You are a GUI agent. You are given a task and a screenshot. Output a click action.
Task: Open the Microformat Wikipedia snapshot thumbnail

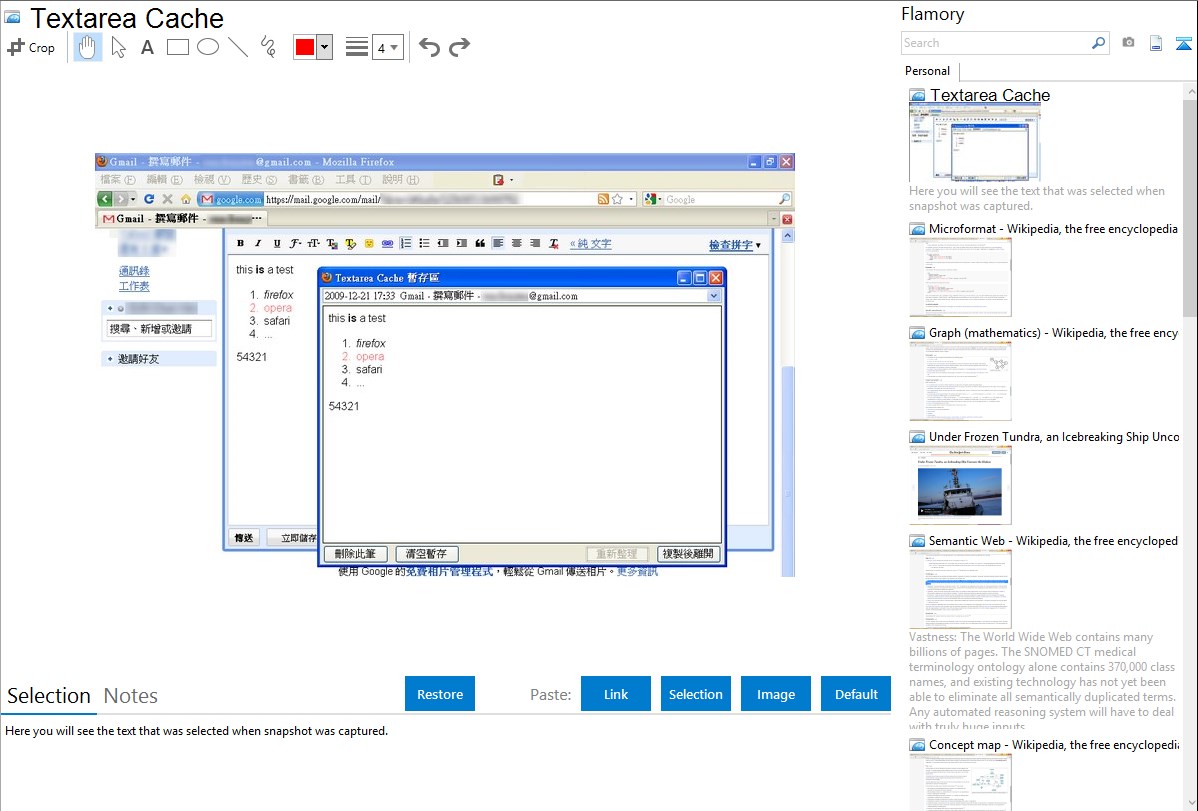pyautogui.click(x=960, y=277)
